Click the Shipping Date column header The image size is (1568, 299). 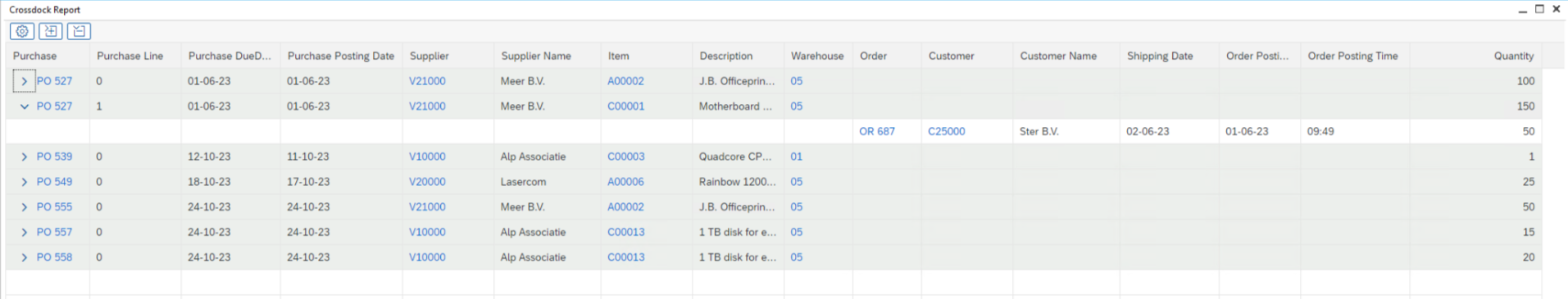click(x=1159, y=56)
